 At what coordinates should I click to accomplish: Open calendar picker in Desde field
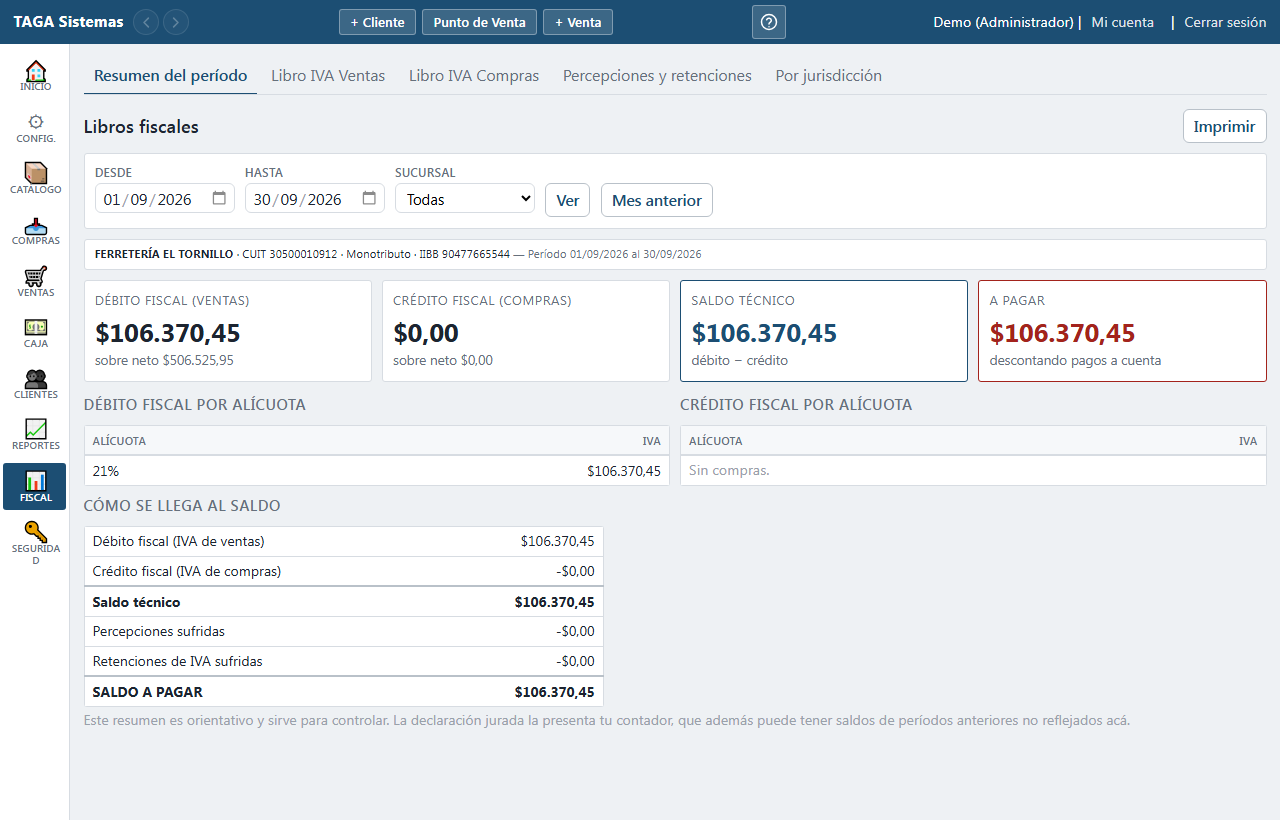click(x=219, y=199)
